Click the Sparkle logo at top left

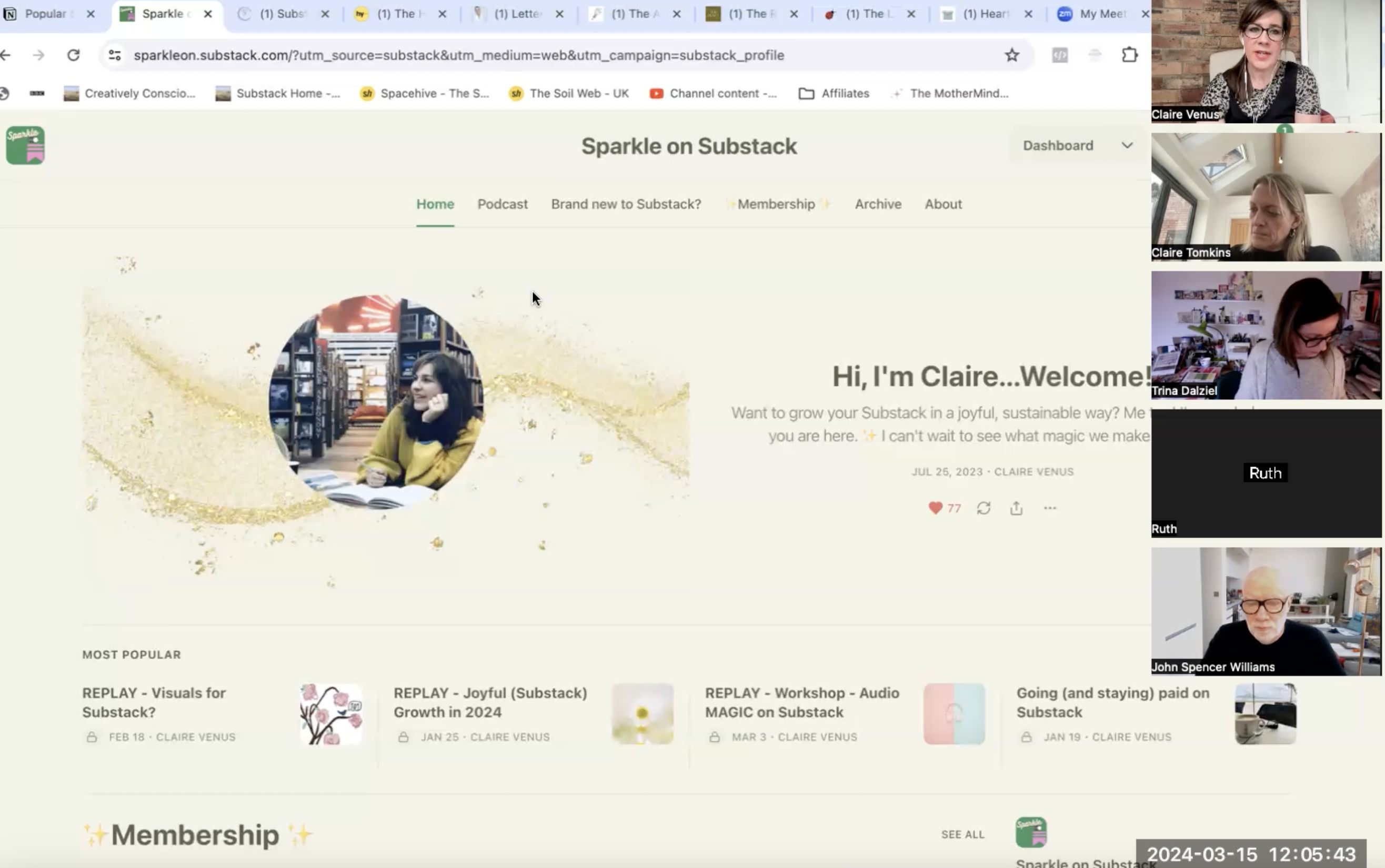(x=25, y=145)
